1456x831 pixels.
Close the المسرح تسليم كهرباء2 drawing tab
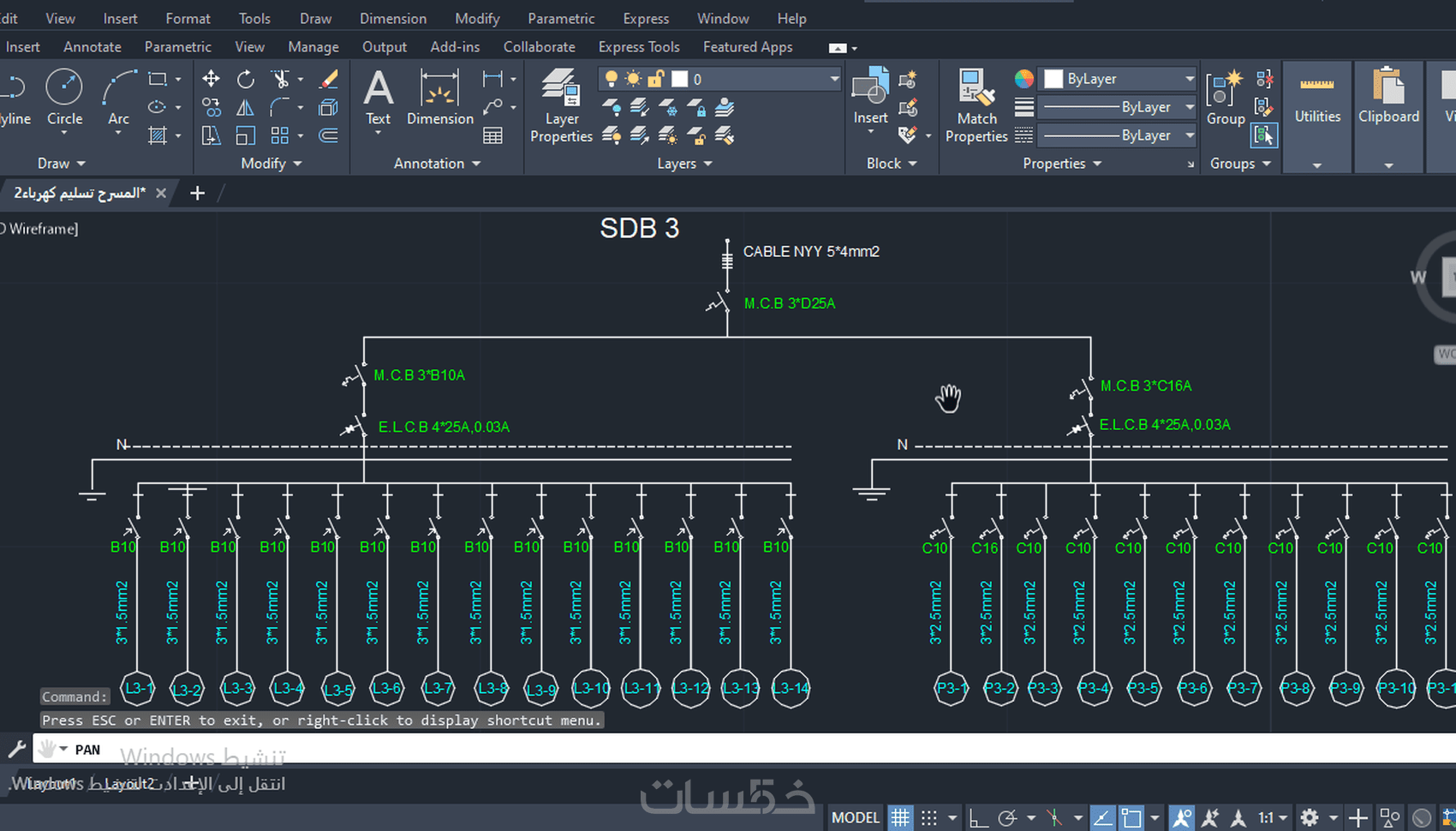coord(161,194)
